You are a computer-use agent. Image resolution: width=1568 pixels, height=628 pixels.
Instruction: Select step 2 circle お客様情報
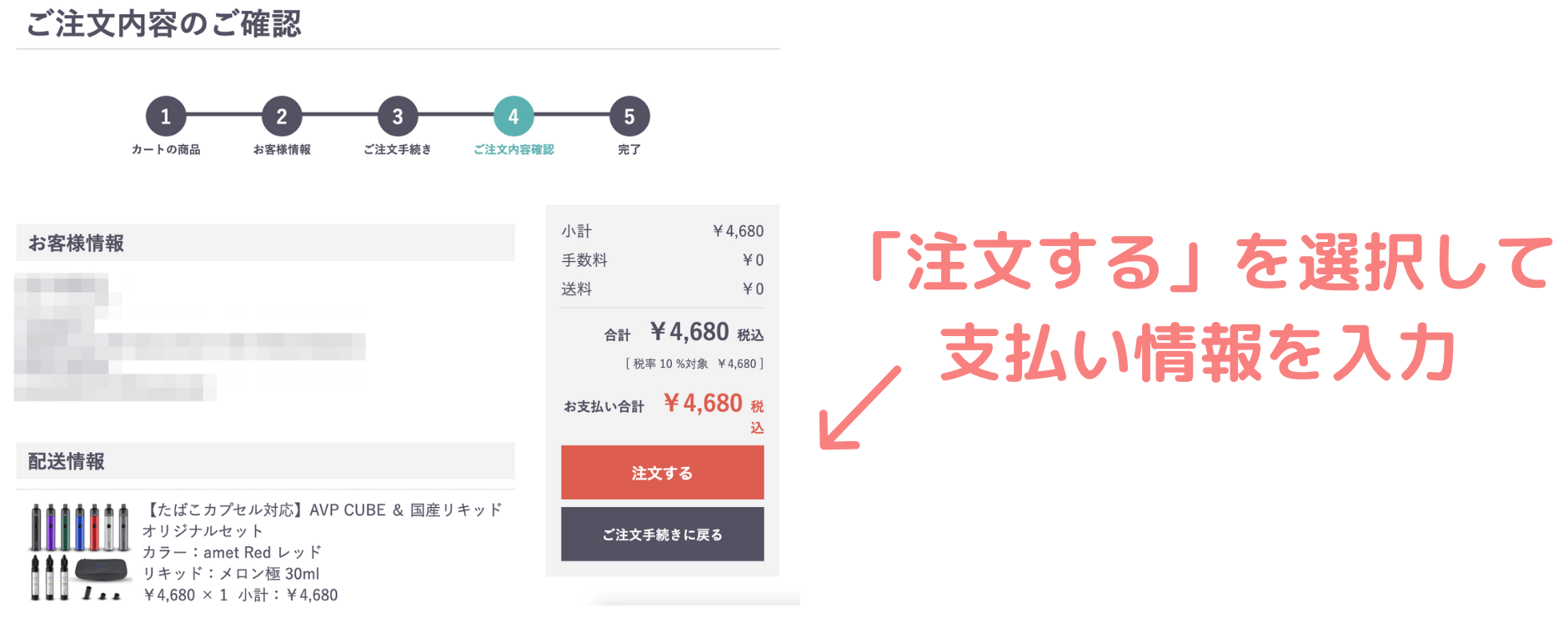pyautogui.click(x=282, y=117)
